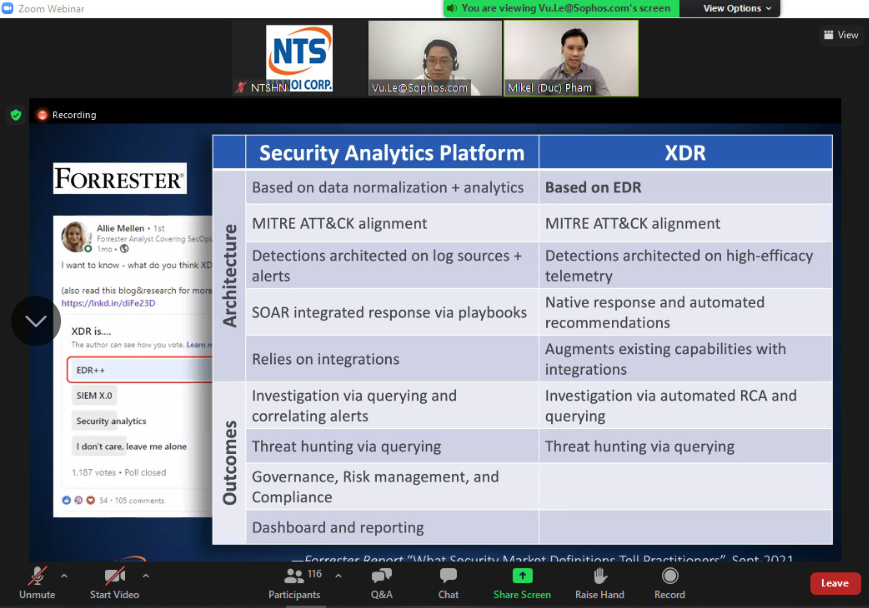Click the "1,187 votes" poll text
The width and height of the screenshot is (869, 608).
click(94, 473)
